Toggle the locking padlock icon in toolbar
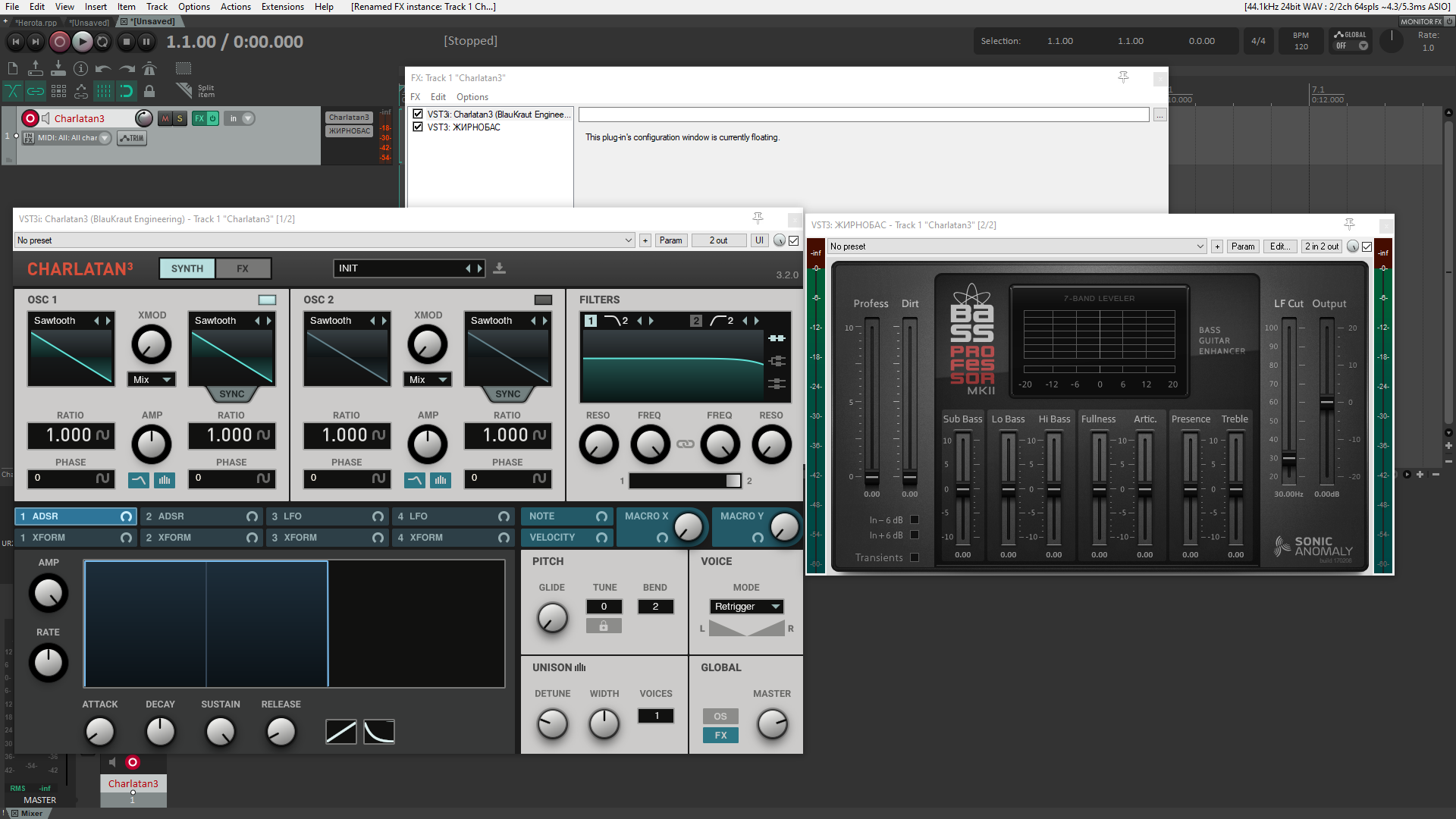The image size is (1456, 819). click(x=149, y=92)
